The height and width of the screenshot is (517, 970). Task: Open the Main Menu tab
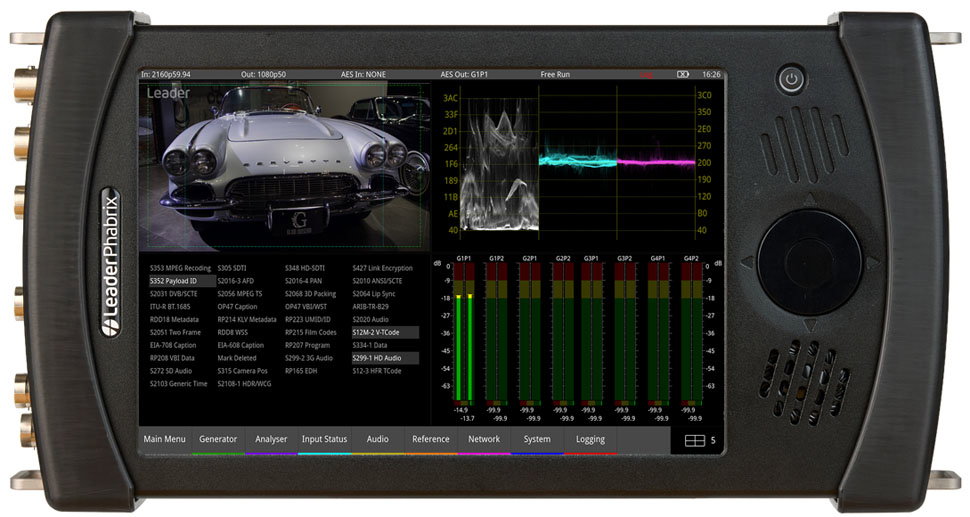tap(165, 440)
